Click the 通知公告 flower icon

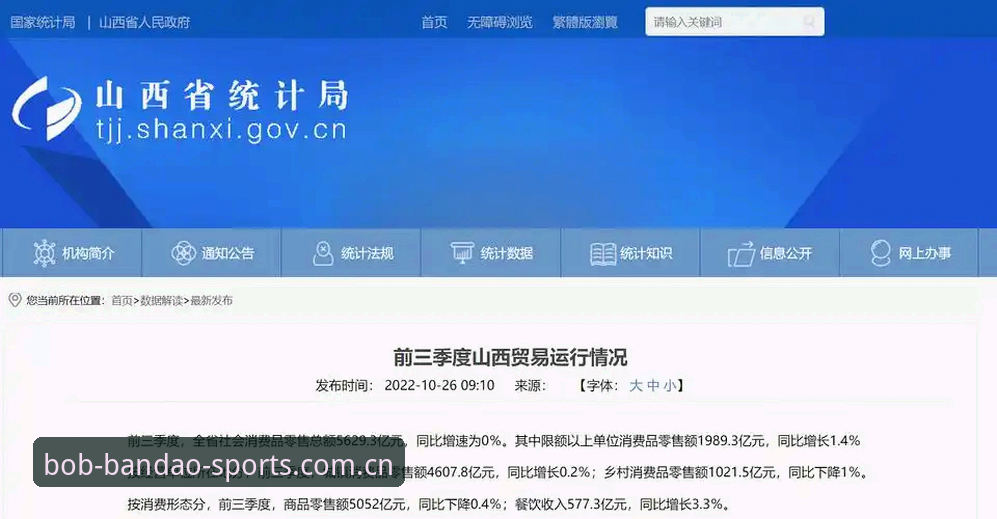coord(183,253)
